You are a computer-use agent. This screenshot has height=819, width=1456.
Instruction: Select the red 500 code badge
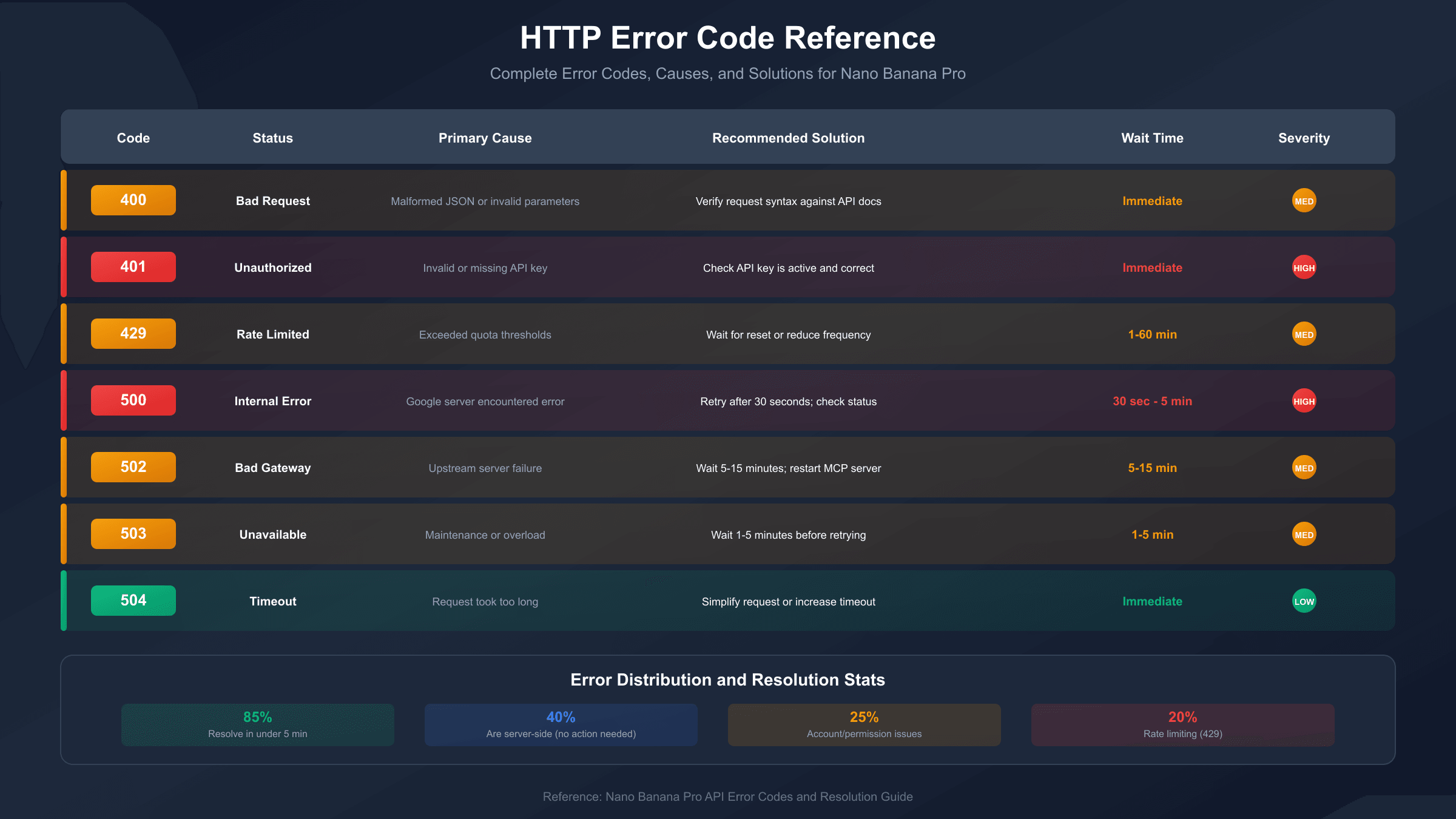133,400
